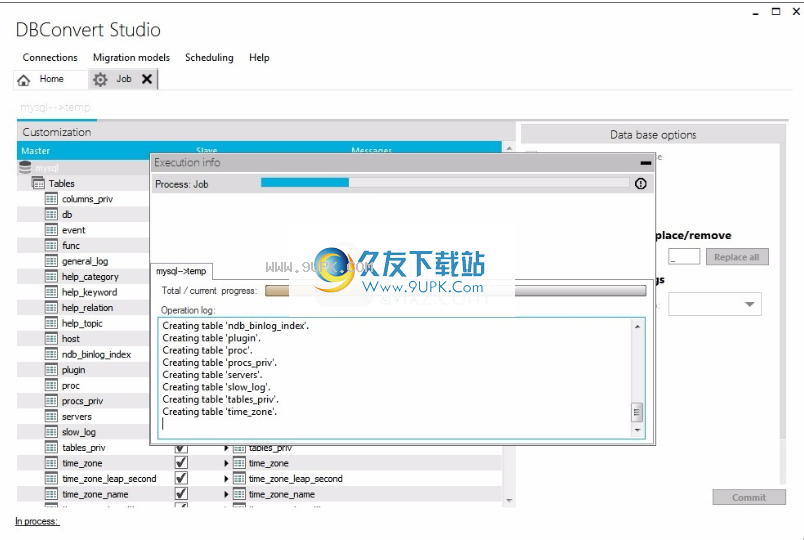Click the Home icon in tab bar
The height and width of the screenshot is (540, 804).
click(x=24, y=80)
